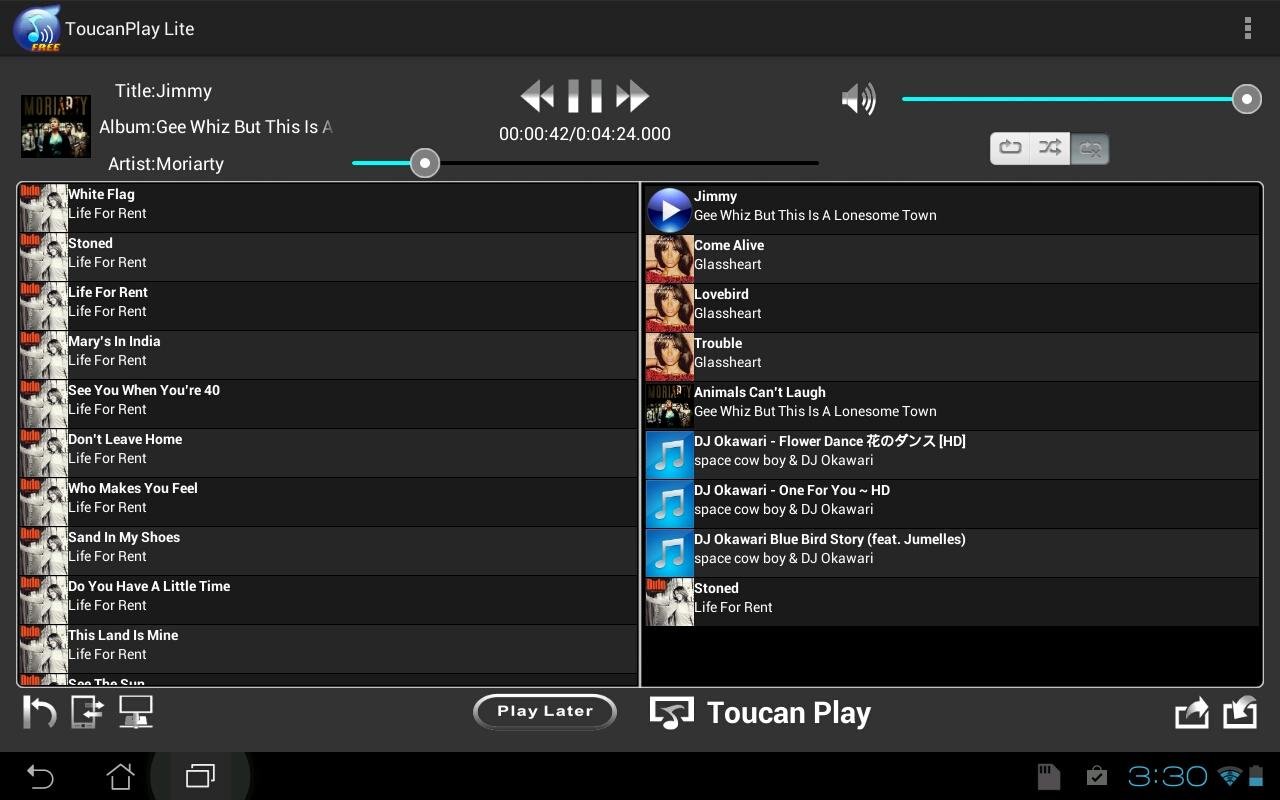Image resolution: width=1280 pixels, height=800 pixels.
Task: Click music note icon beside Blue Bird Story
Action: (x=669, y=553)
